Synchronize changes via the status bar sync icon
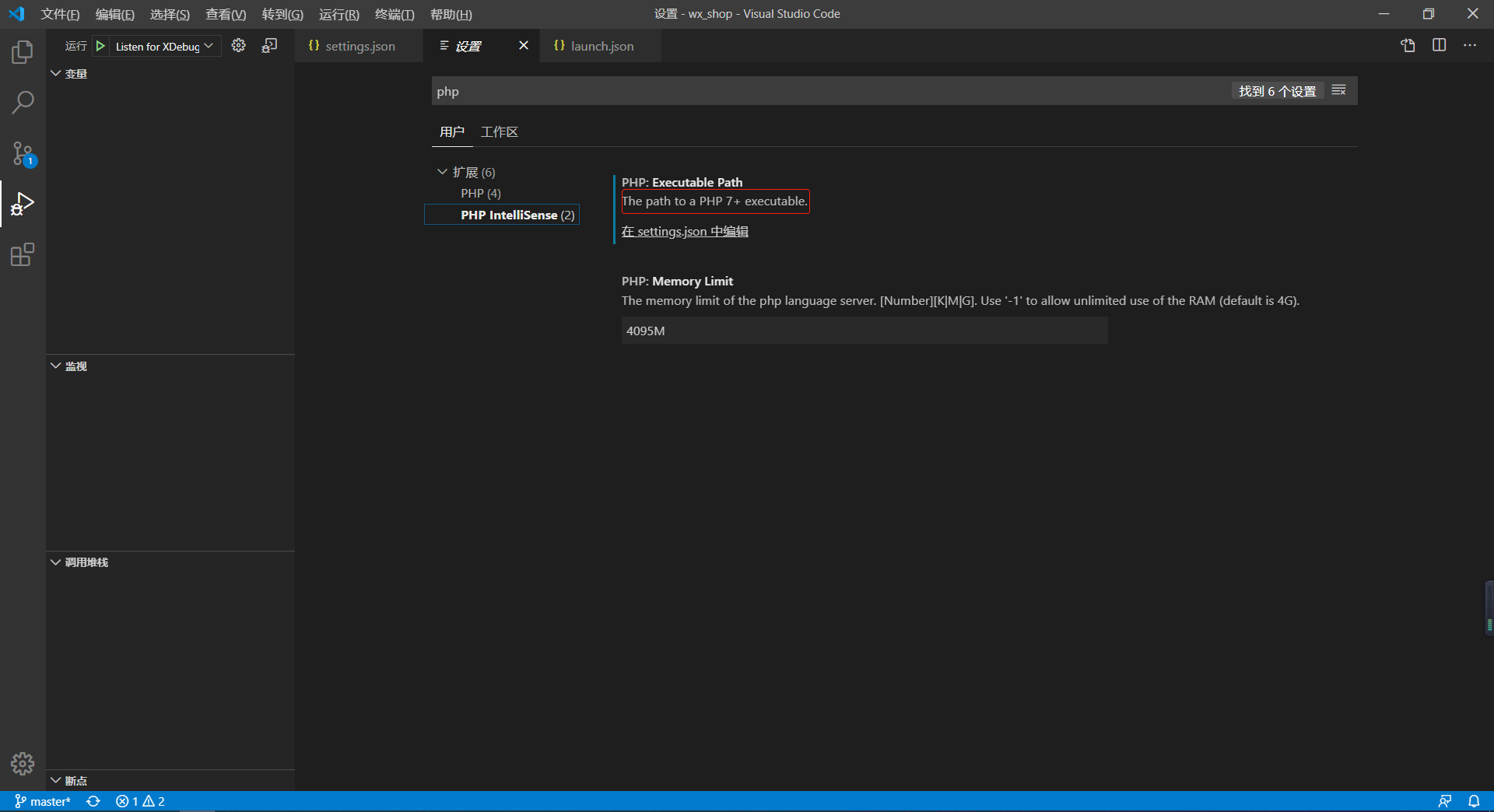Screen dimensions: 1494x812 [93, 801]
